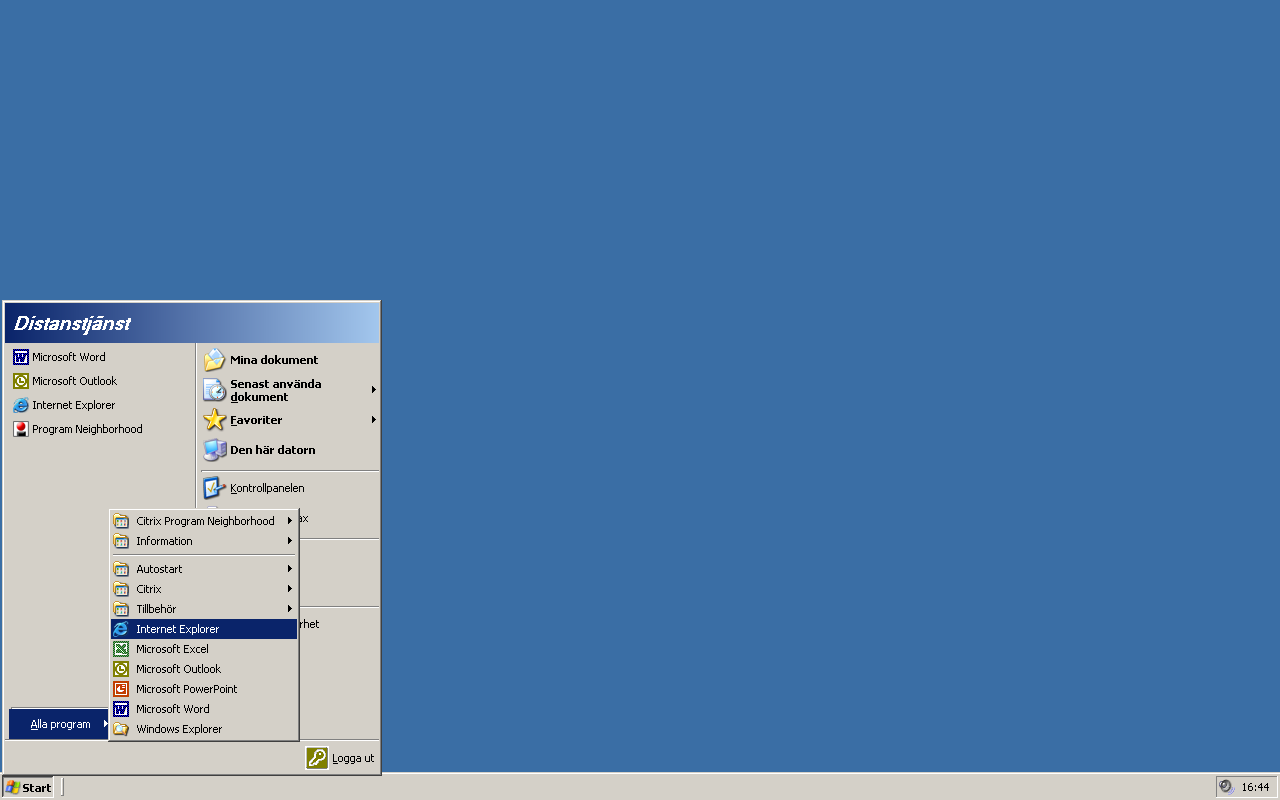Expand the Favoriter submenu arrow

click(x=374, y=420)
